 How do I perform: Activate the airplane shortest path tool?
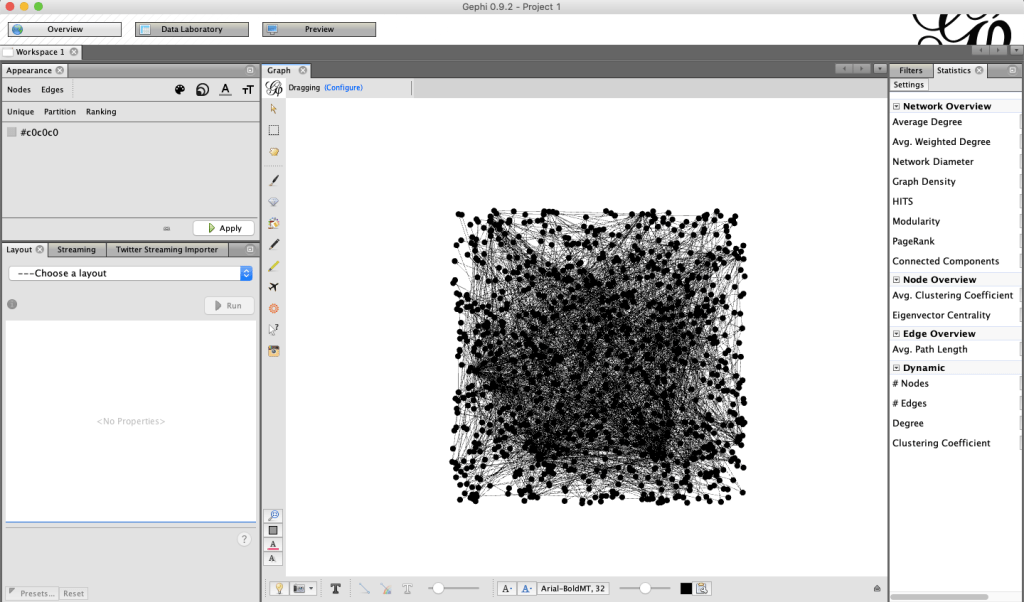(274, 287)
